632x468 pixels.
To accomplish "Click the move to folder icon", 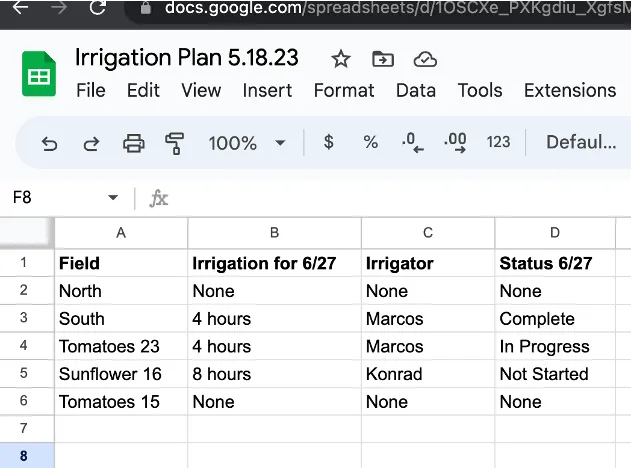I will click(x=382, y=58).
